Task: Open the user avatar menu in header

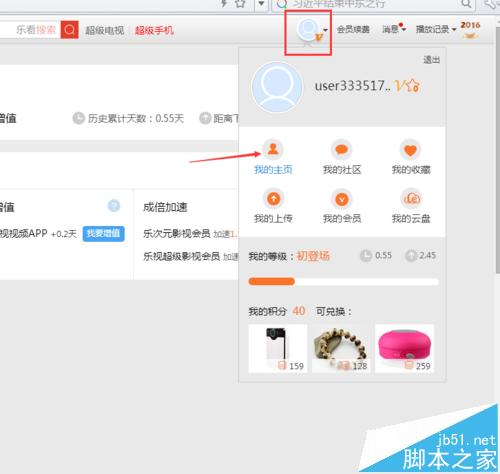Action: (309, 31)
